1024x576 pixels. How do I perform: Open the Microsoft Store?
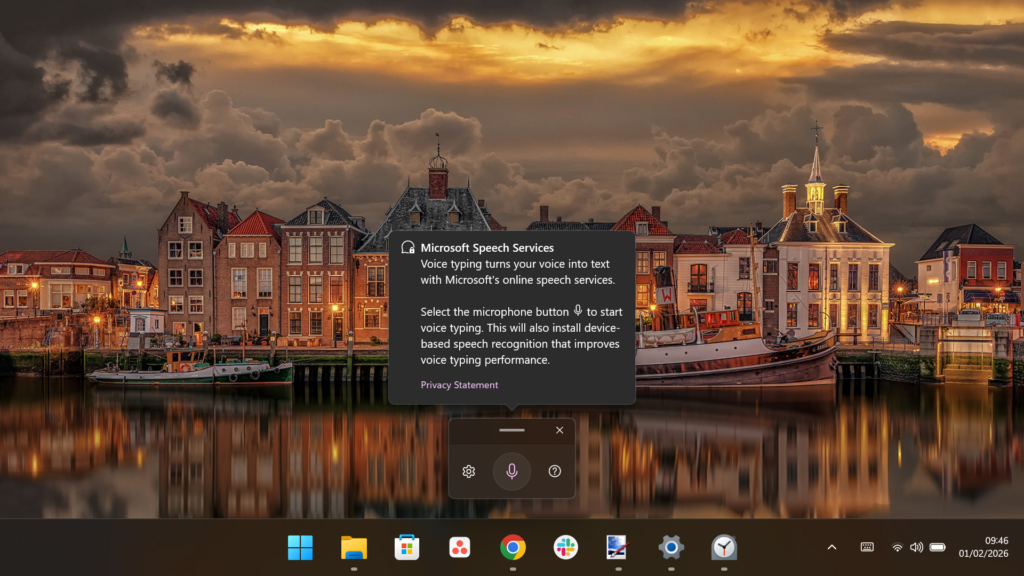(x=406, y=548)
